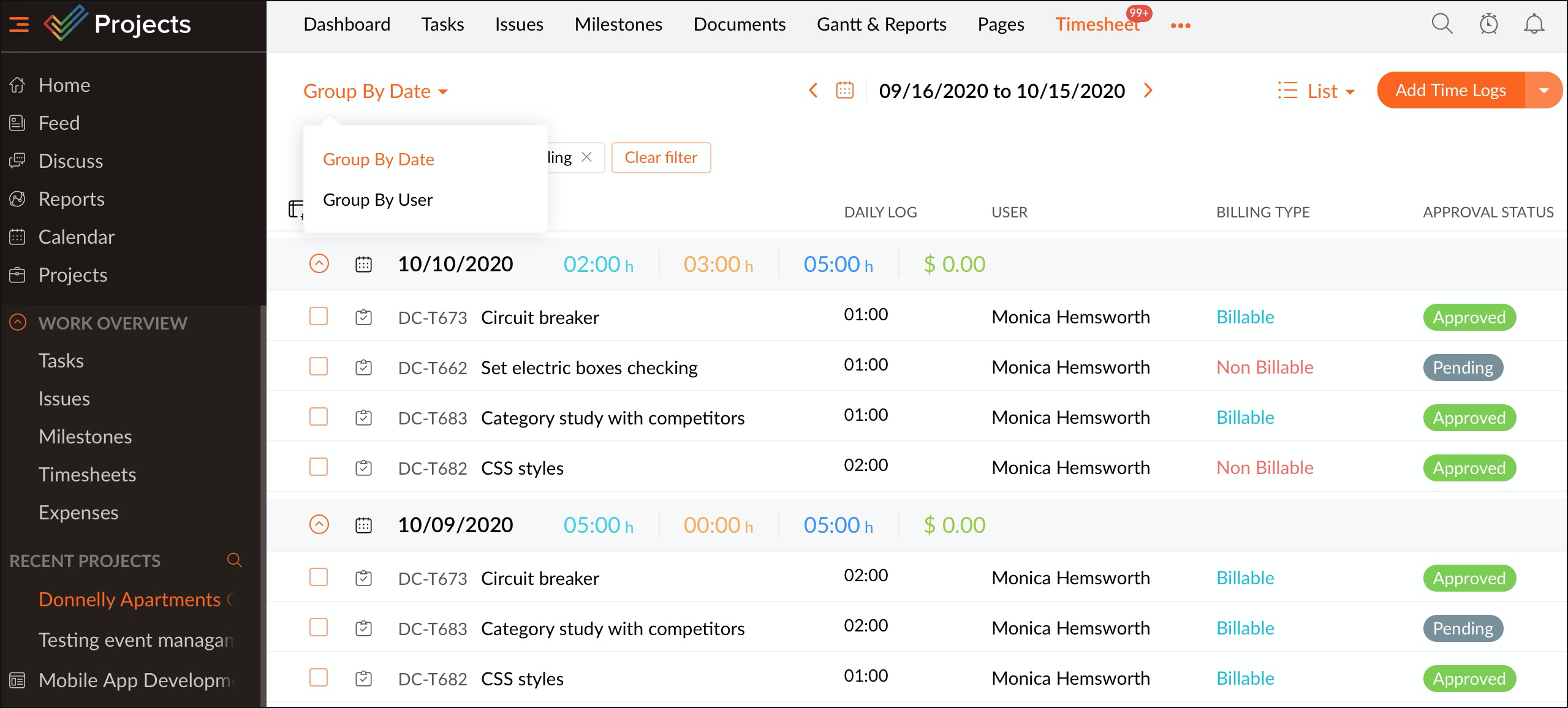The height and width of the screenshot is (708, 1568).
Task: Select checkbox for CSS styles on 10/10/2020
Action: tap(319, 467)
